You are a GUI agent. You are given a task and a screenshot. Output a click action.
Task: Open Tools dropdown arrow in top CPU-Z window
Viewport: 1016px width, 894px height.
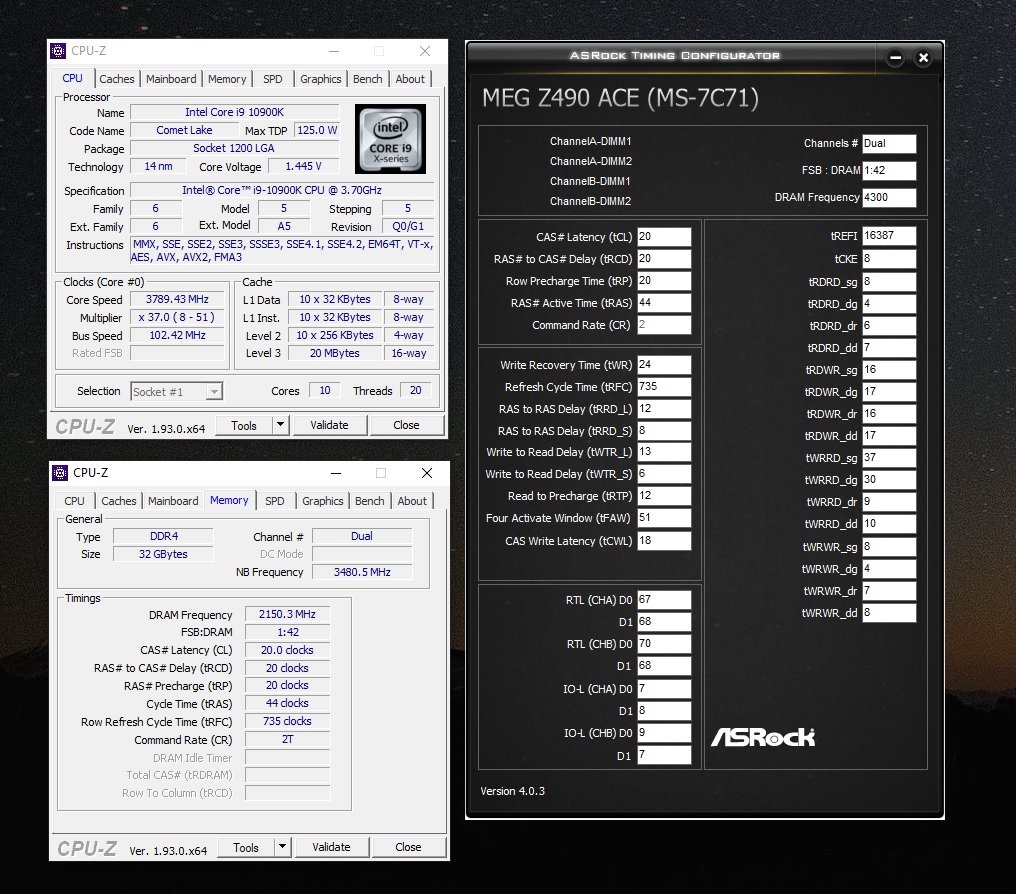pyautogui.click(x=281, y=425)
